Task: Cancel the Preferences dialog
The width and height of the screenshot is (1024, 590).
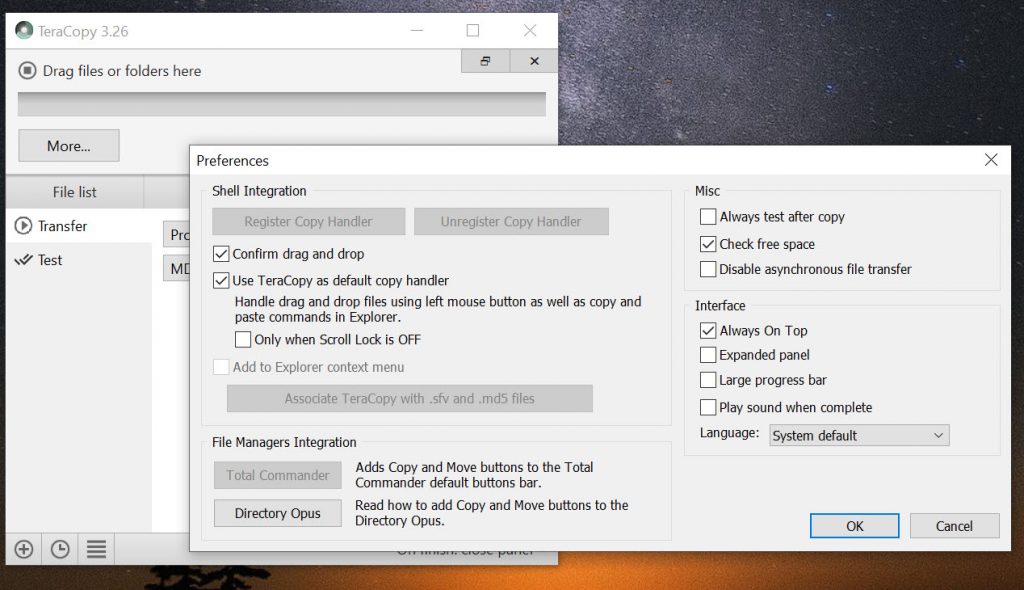Action: [954, 526]
